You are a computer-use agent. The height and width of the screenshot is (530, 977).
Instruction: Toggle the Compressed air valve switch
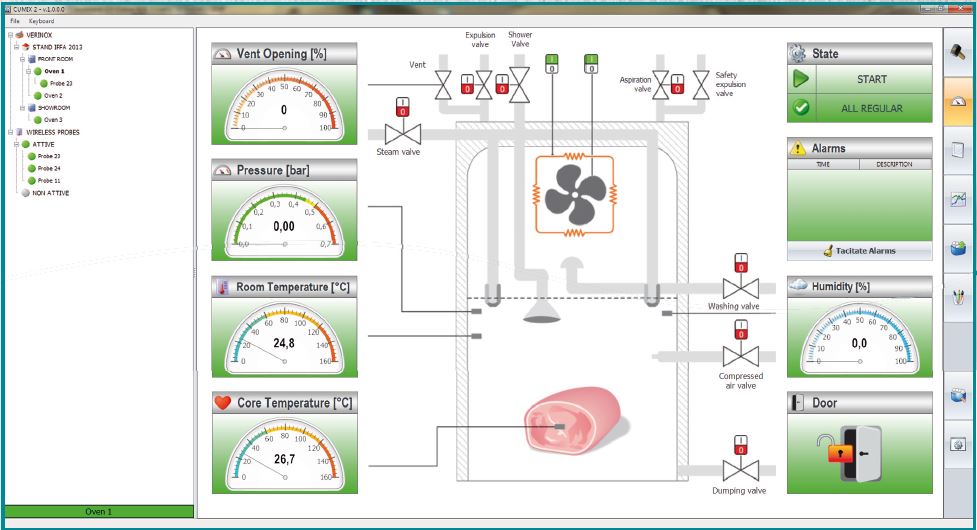click(x=741, y=330)
